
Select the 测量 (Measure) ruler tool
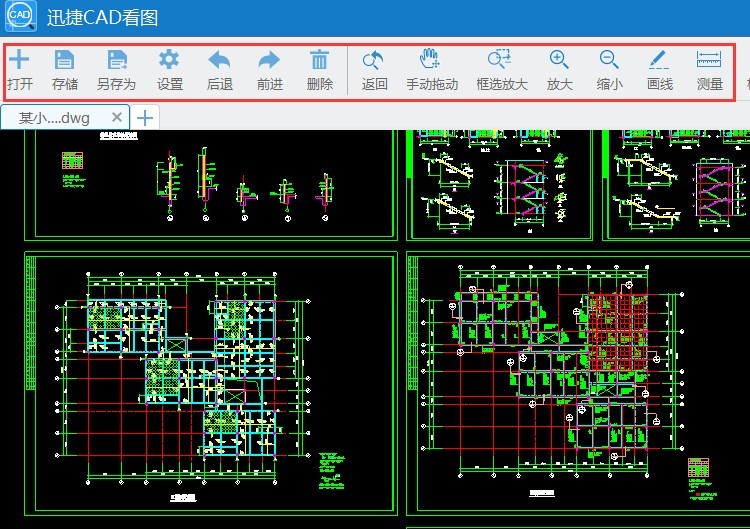tap(709, 61)
